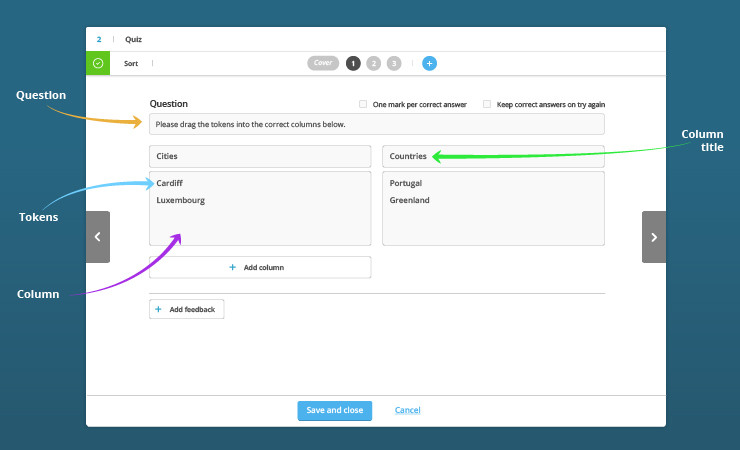Click plus icon in Add column button
This screenshot has height=450, width=740.
[x=232, y=267]
